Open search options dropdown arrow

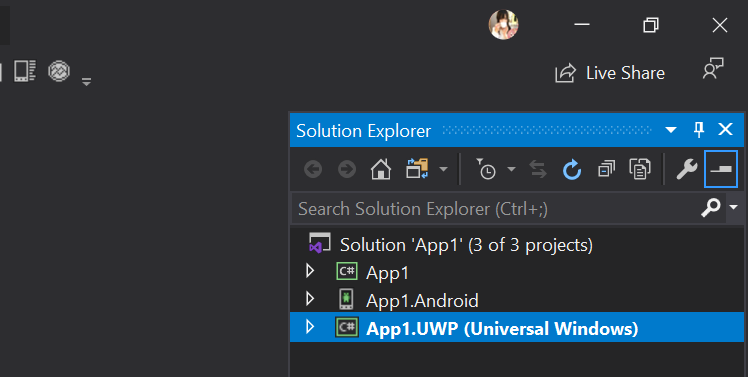coord(734,208)
